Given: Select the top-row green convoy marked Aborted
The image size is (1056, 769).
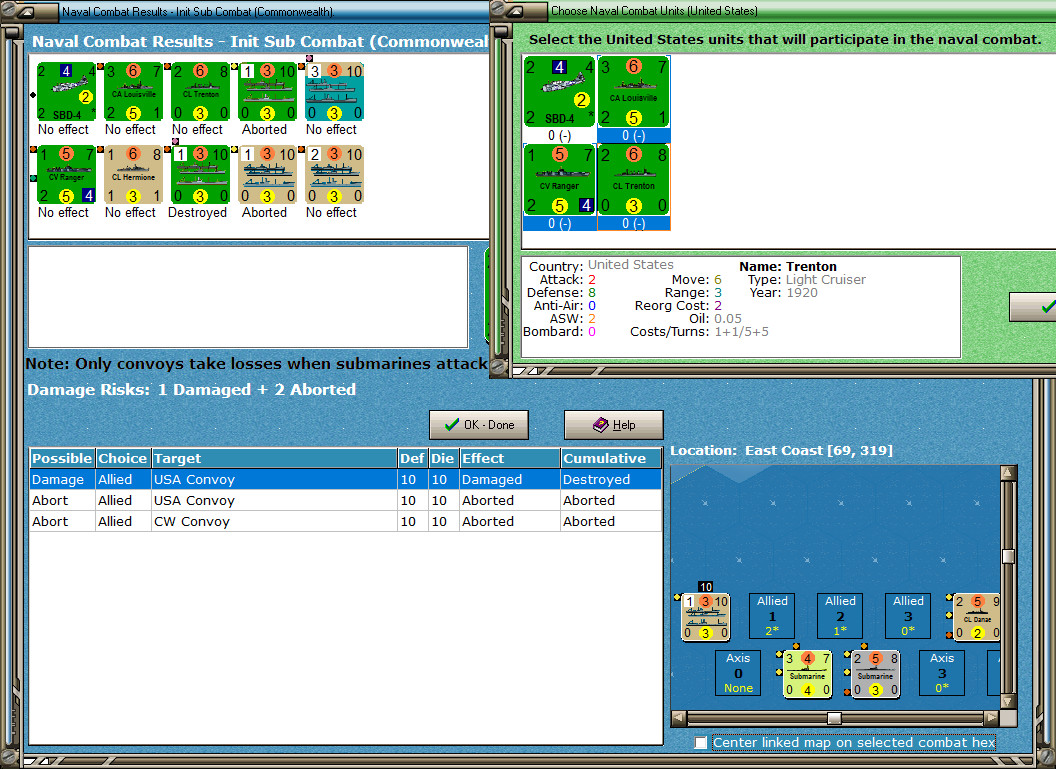Looking at the screenshot, I should [267, 92].
